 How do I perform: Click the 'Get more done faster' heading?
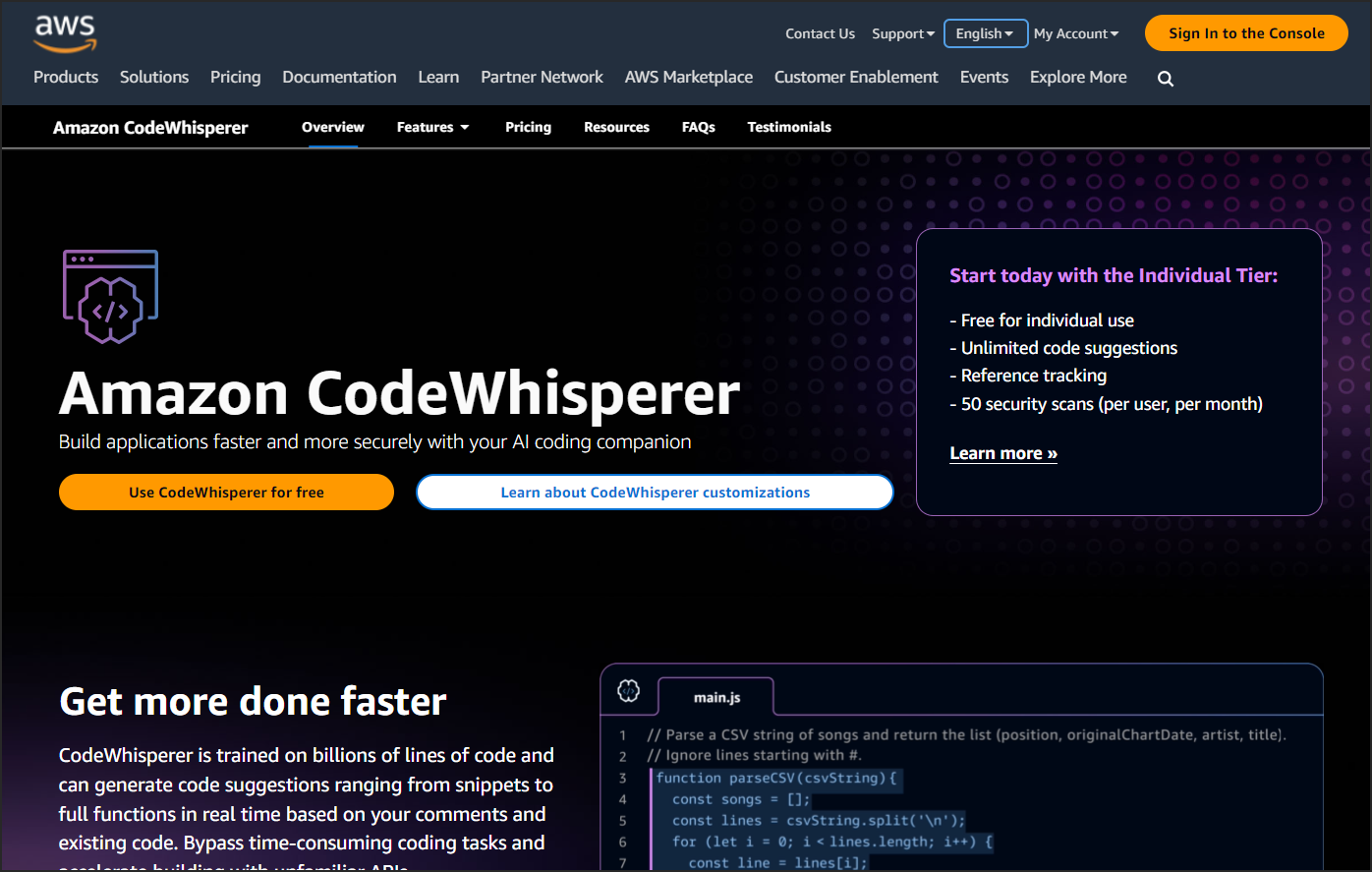click(x=253, y=701)
